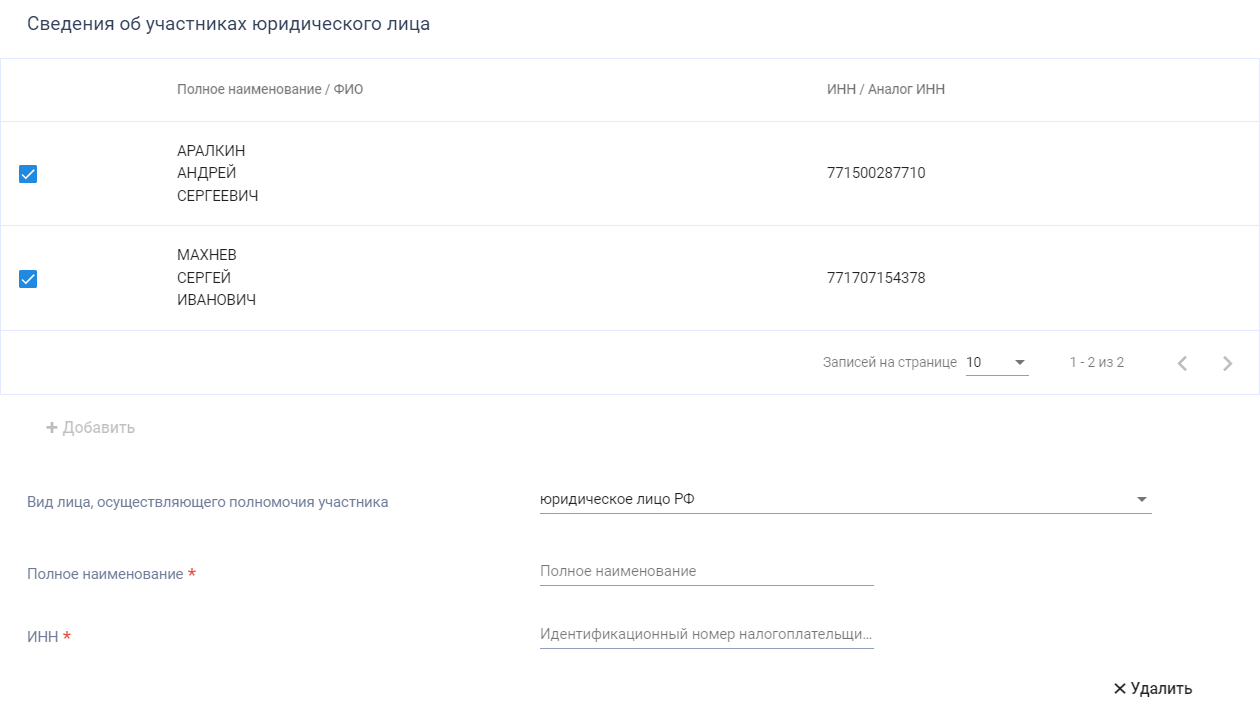This screenshot has width=1260, height=716.
Task: Go to previous page with left chevron
Action: pyautogui.click(x=1182, y=363)
